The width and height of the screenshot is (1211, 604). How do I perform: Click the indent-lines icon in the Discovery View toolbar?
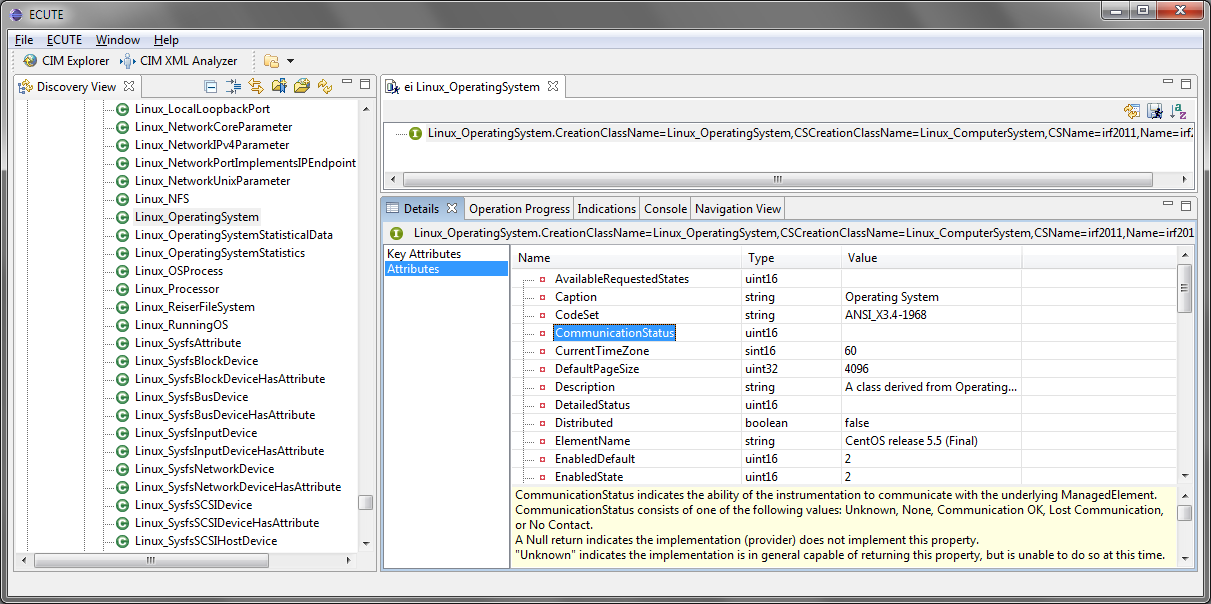click(234, 87)
